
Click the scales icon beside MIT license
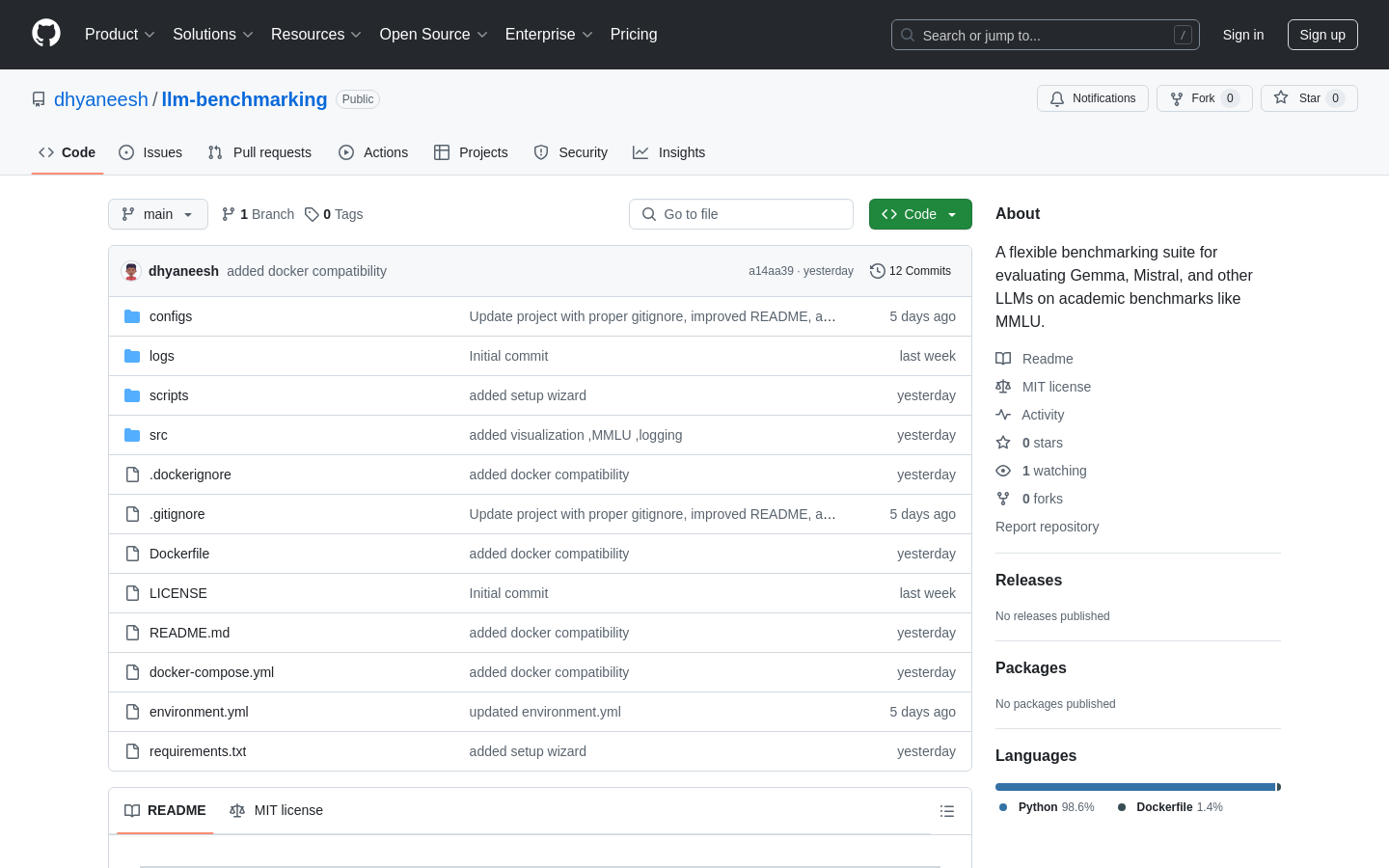1003,387
